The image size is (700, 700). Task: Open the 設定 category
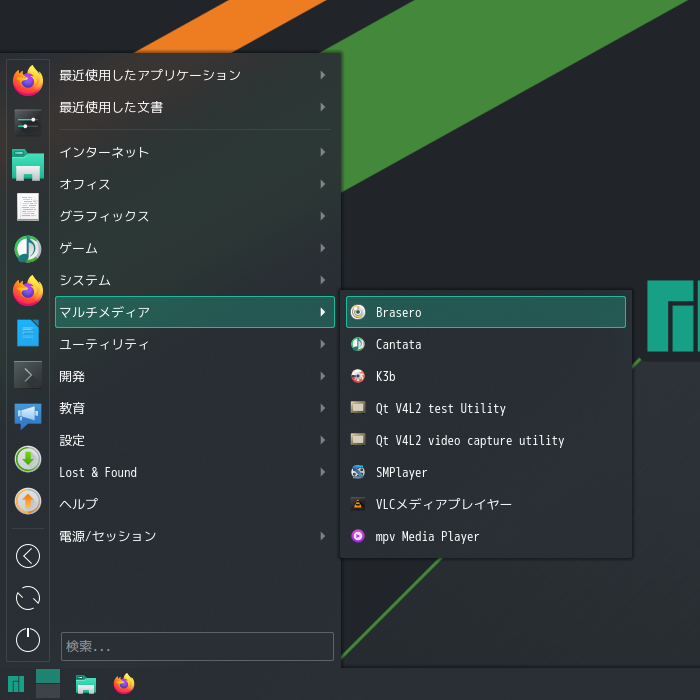[195, 440]
